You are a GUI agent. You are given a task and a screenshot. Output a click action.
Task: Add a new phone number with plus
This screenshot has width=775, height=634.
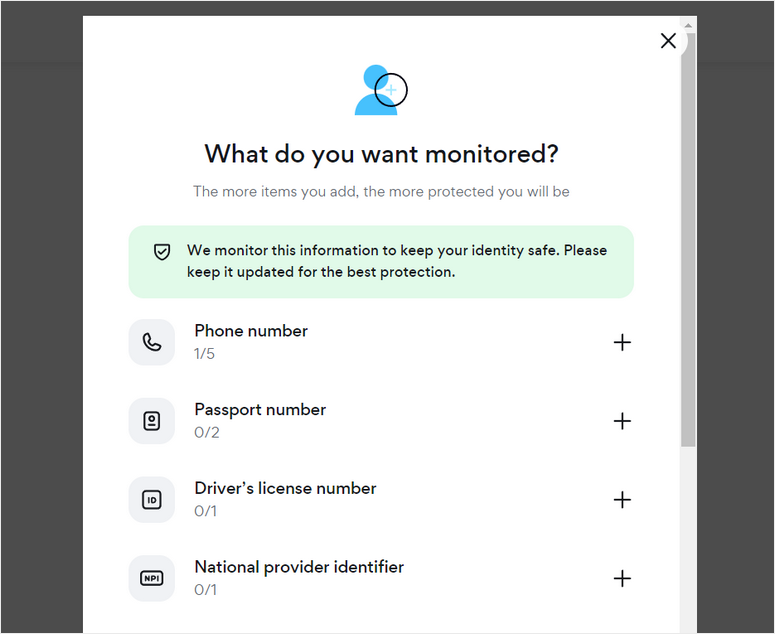pyautogui.click(x=622, y=342)
